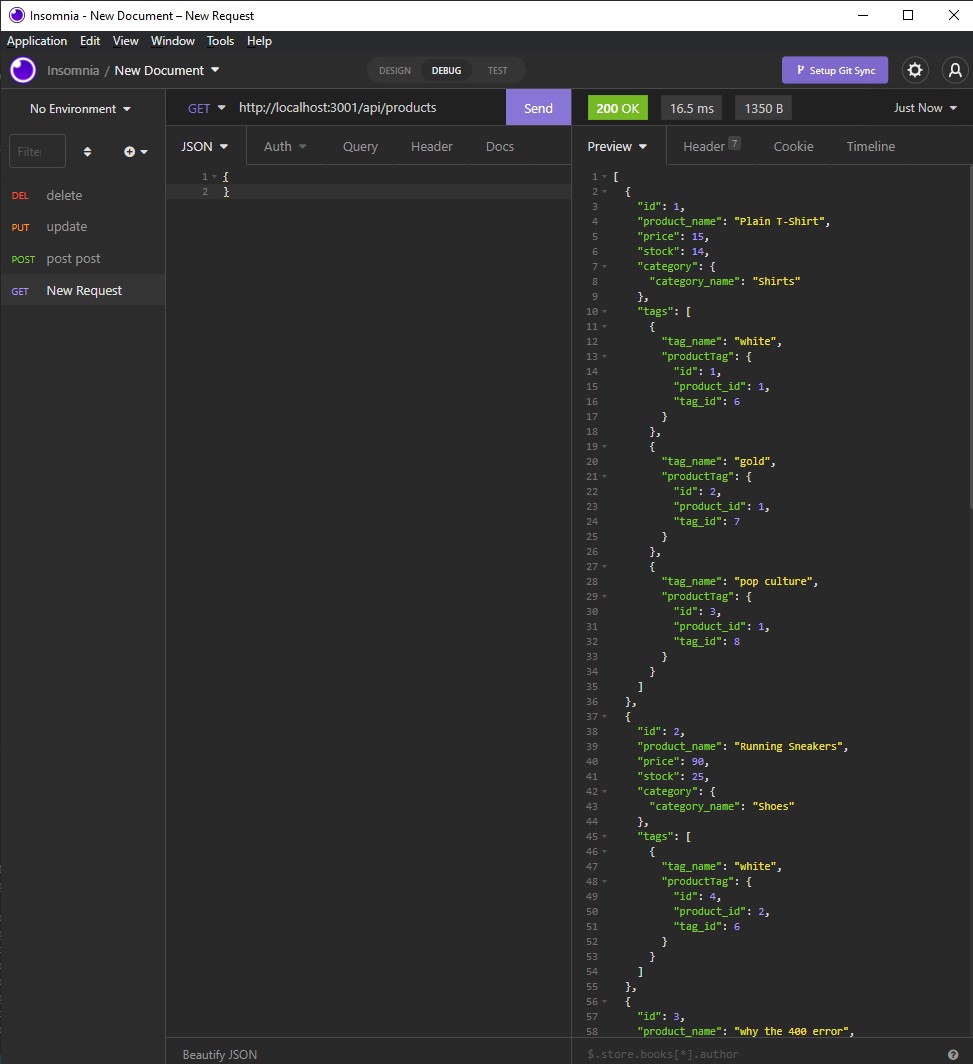This screenshot has height=1064, width=973.
Task: Click the request filter input field
Action: click(x=36, y=151)
